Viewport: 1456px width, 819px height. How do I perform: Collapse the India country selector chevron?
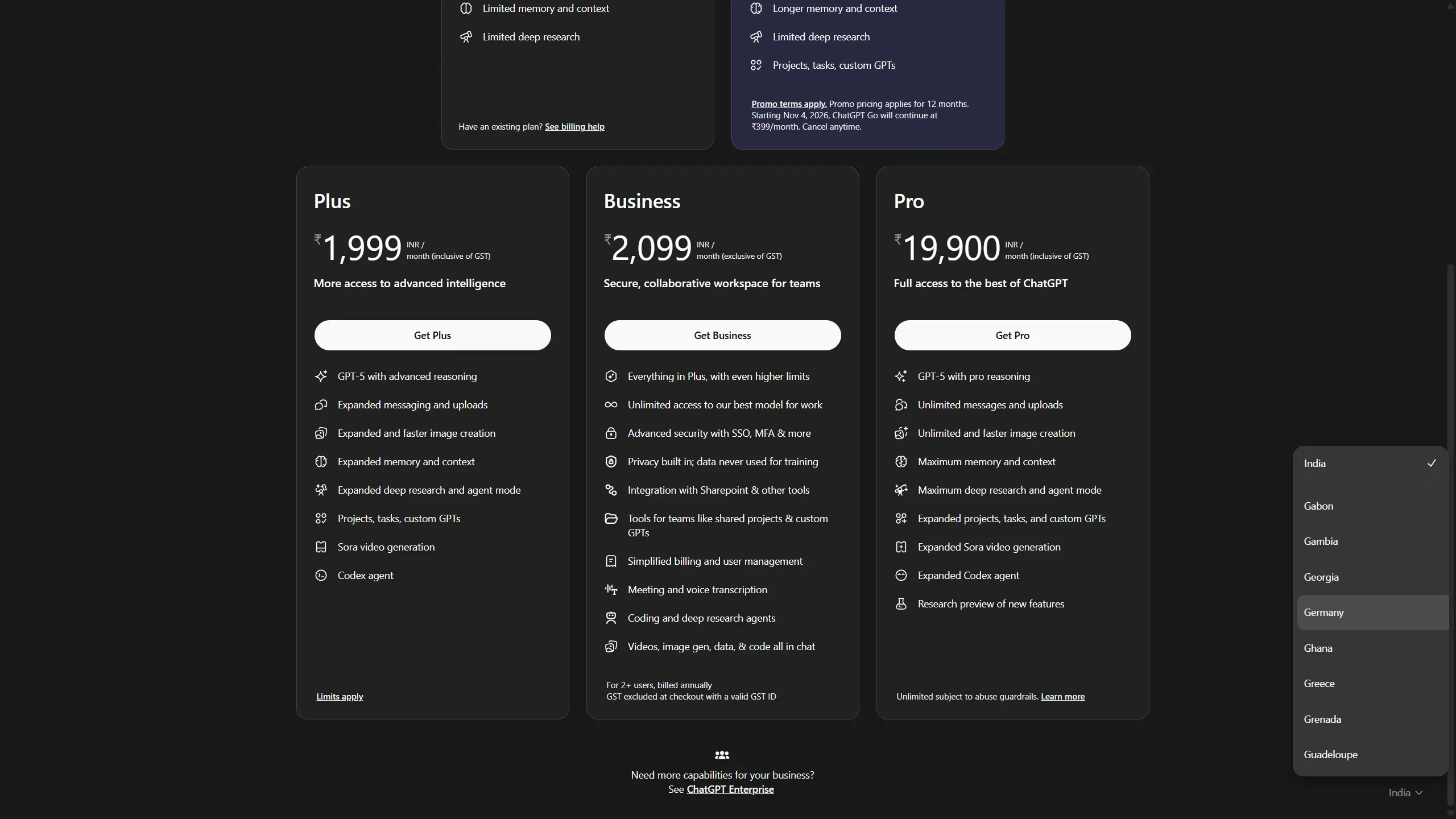1418,793
